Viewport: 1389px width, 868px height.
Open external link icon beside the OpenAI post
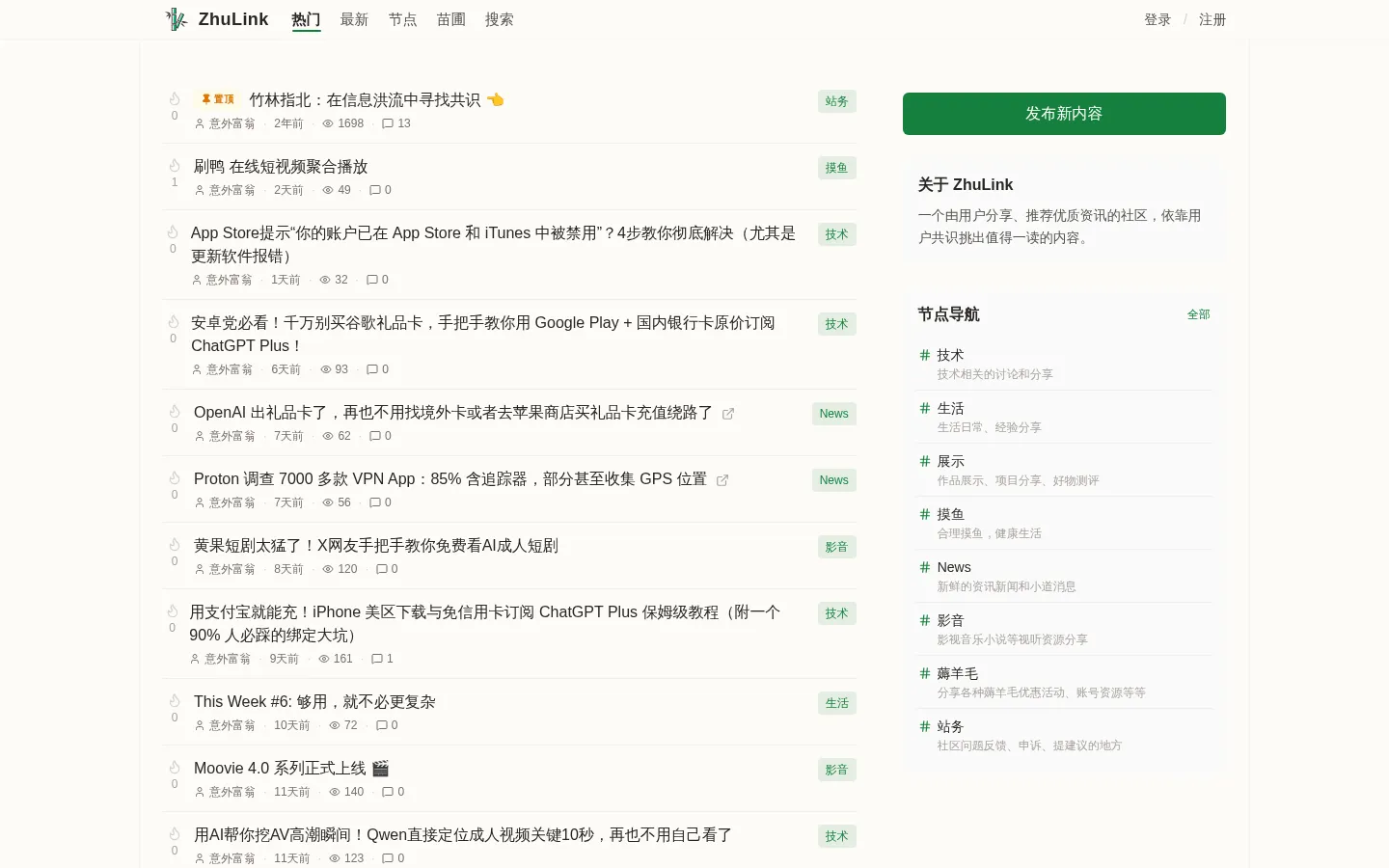click(x=728, y=414)
